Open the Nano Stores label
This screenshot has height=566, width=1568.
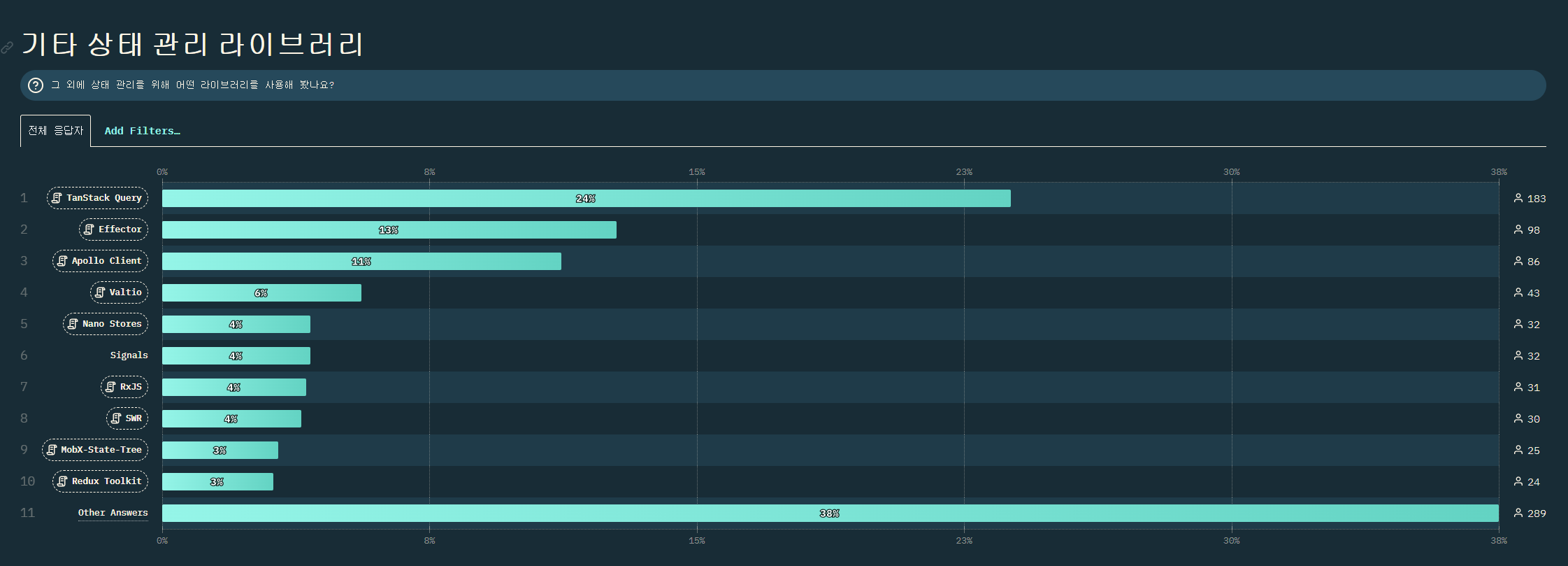point(106,324)
